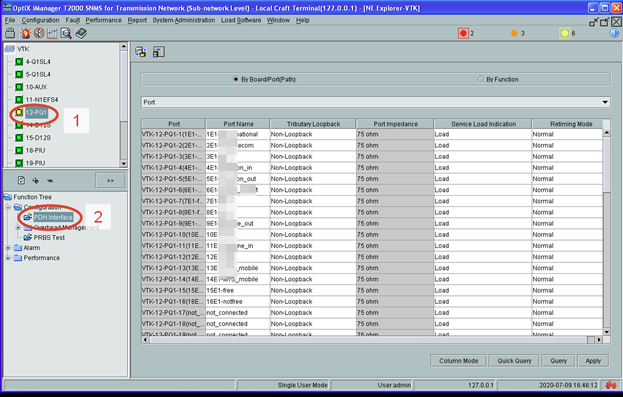Click the Query button
623x397 pixels.
click(x=558, y=361)
